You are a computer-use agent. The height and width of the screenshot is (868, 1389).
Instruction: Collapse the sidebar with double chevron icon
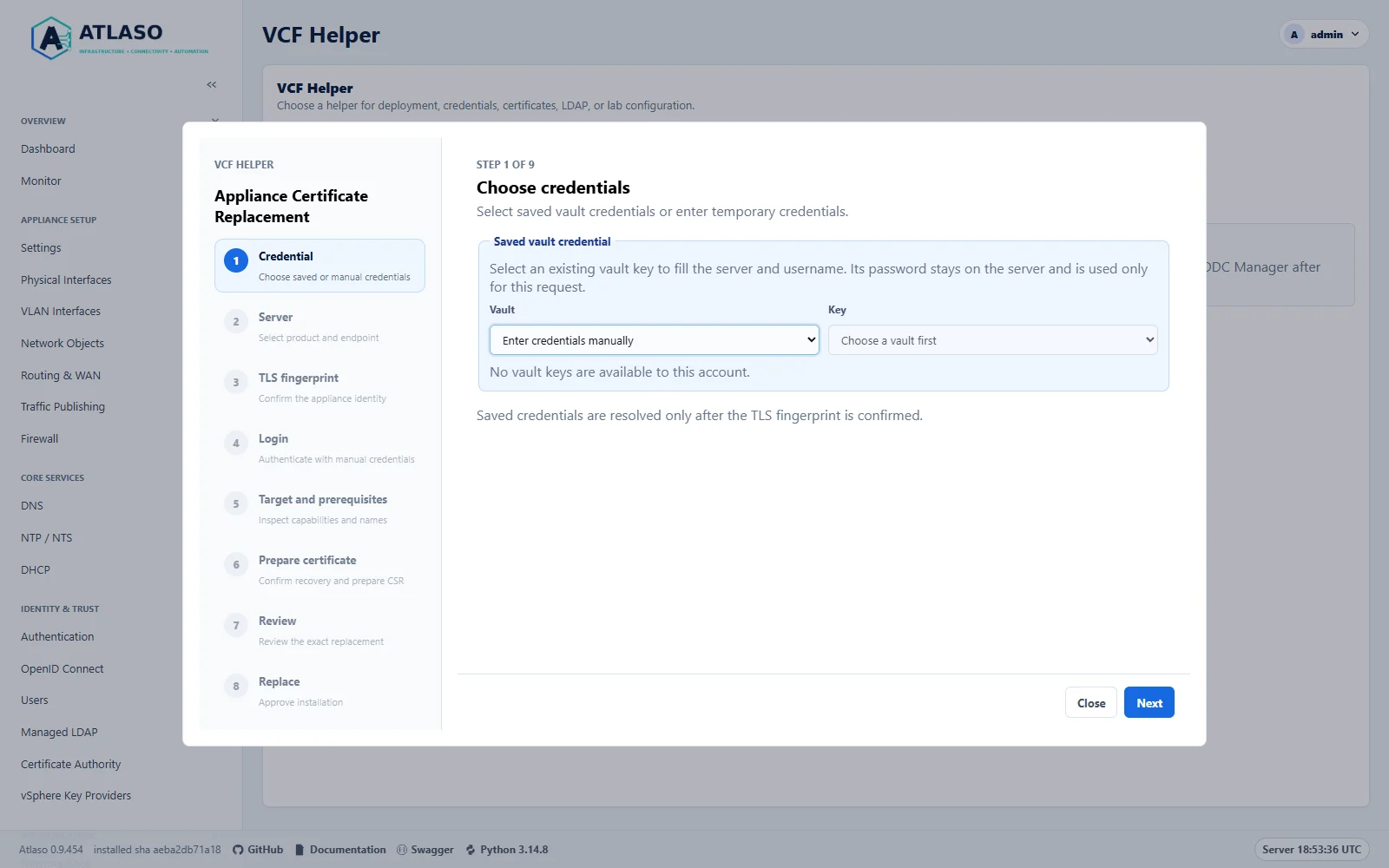click(212, 84)
